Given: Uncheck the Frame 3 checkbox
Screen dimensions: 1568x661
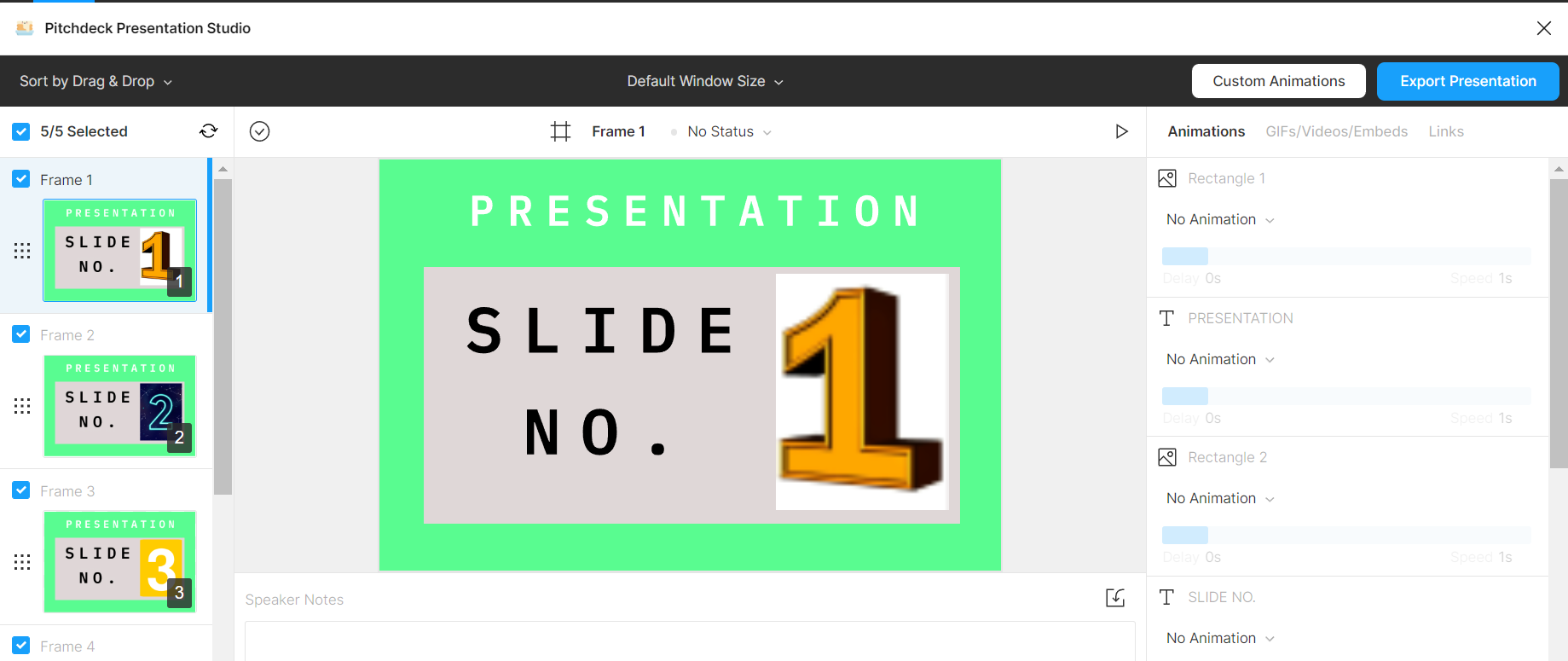Looking at the screenshot, I should (21, 490).
